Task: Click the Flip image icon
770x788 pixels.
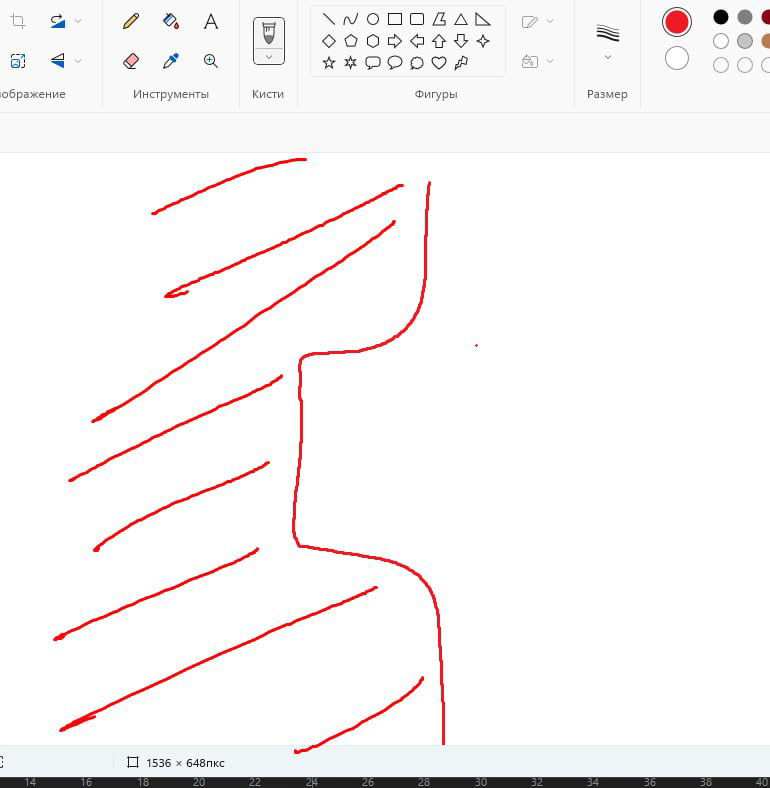Action: pos(58,61)
